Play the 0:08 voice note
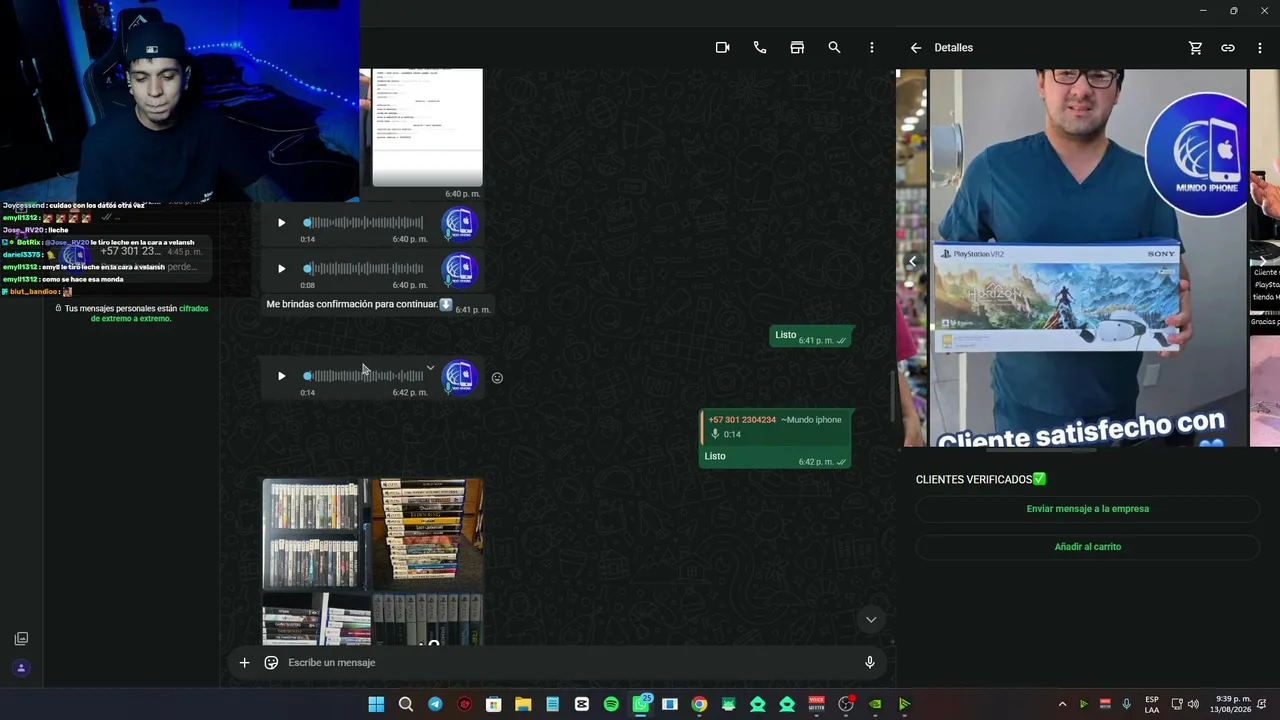The width and height of the screenshot is (1280, 720). pyautogui.click(x=281, y=269)
